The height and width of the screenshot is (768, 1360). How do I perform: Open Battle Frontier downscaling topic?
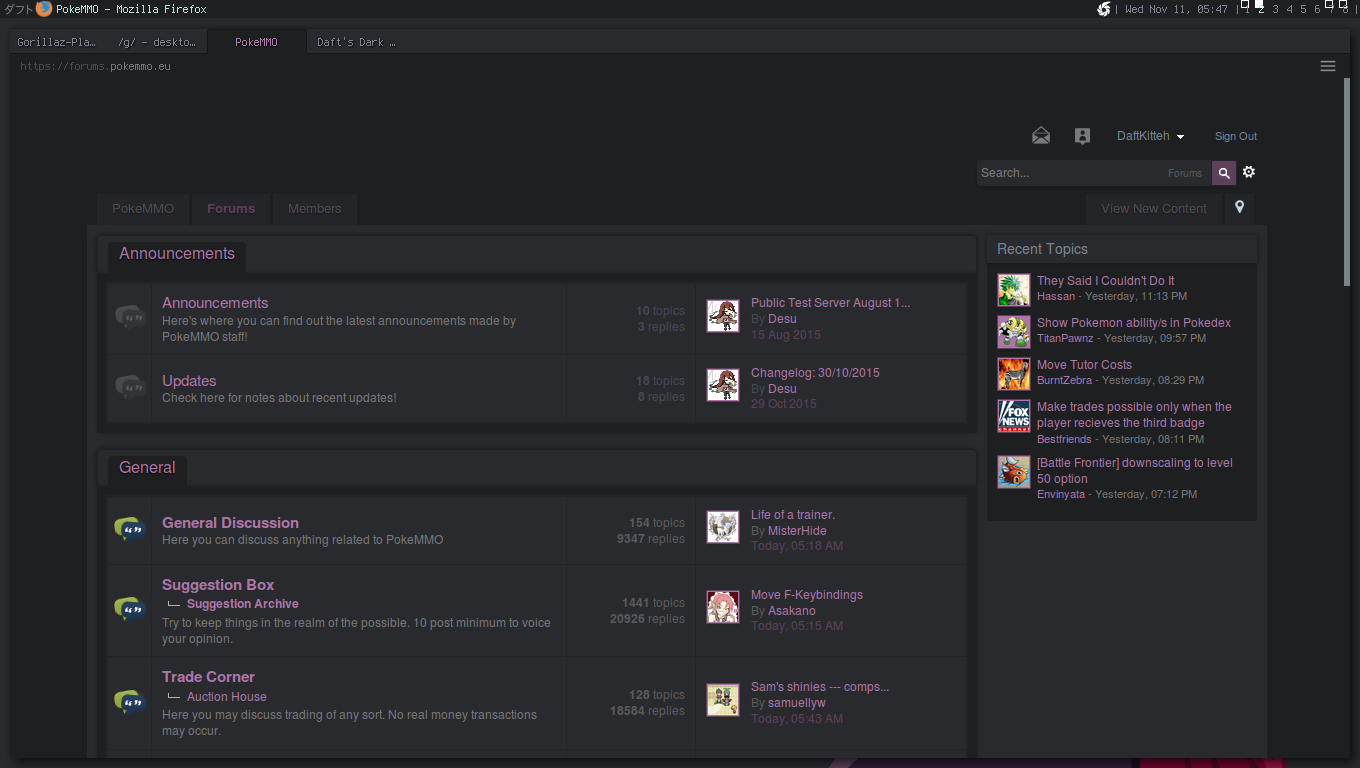pyautogui.click(x=1135, y=471)
